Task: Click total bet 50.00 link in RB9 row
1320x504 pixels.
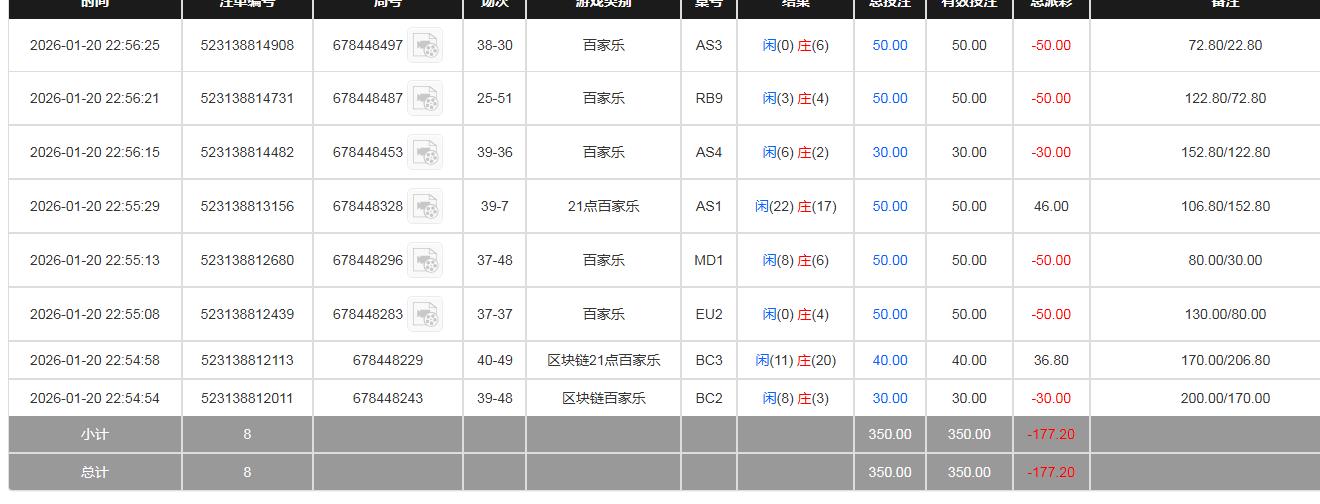Action: coord(890,98)
